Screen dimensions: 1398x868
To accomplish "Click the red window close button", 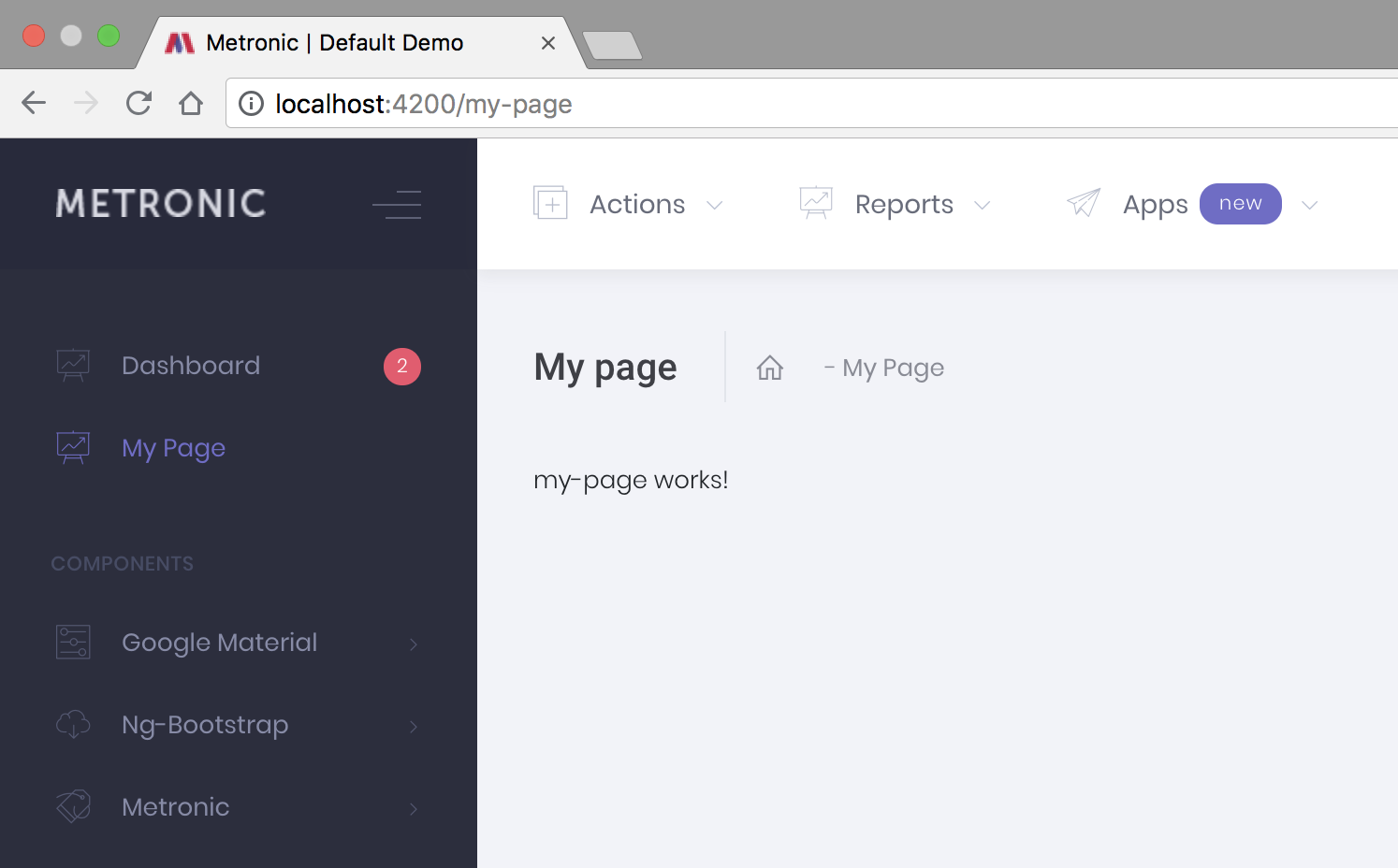I will coord(34,36).
